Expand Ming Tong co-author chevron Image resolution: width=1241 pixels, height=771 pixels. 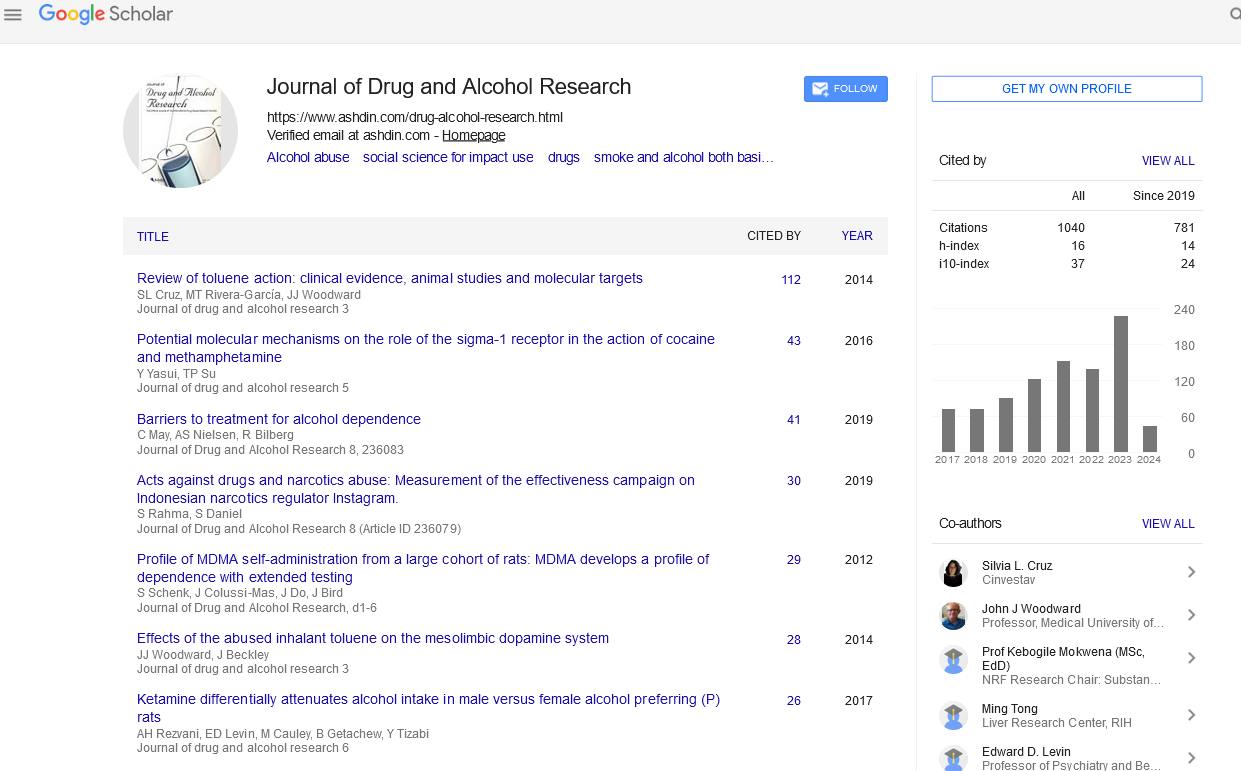tap(1191, 715)
